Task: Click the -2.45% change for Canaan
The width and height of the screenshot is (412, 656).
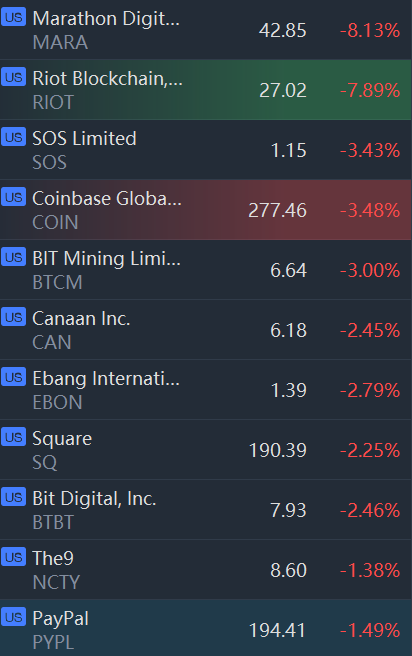Action: tap(370, 331)
